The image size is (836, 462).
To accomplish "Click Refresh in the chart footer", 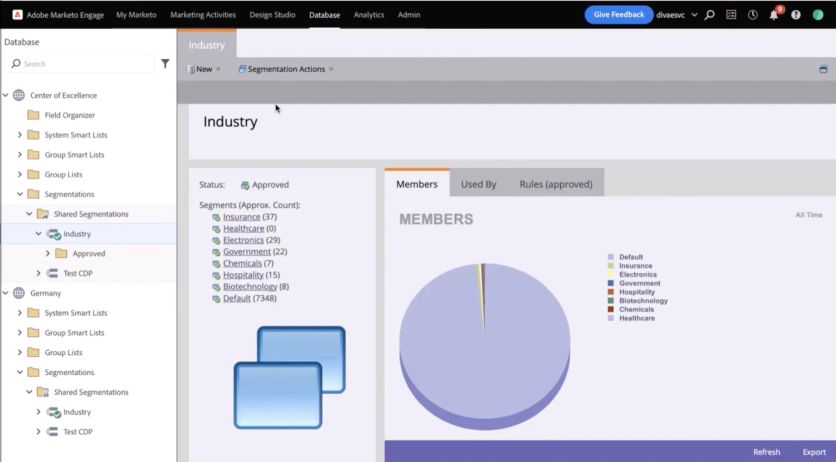I will point(767,452).
